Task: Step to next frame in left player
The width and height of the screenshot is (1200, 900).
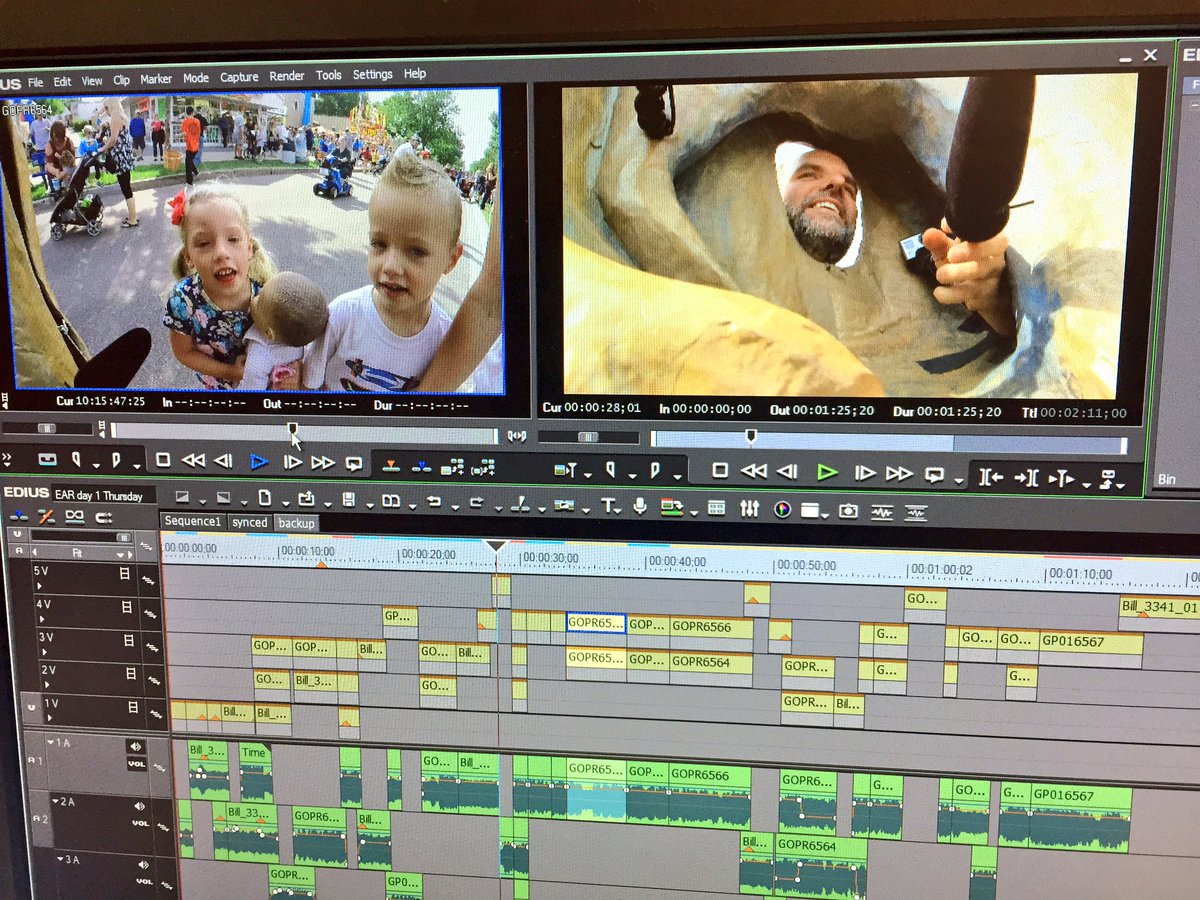Action: point(292,462)
